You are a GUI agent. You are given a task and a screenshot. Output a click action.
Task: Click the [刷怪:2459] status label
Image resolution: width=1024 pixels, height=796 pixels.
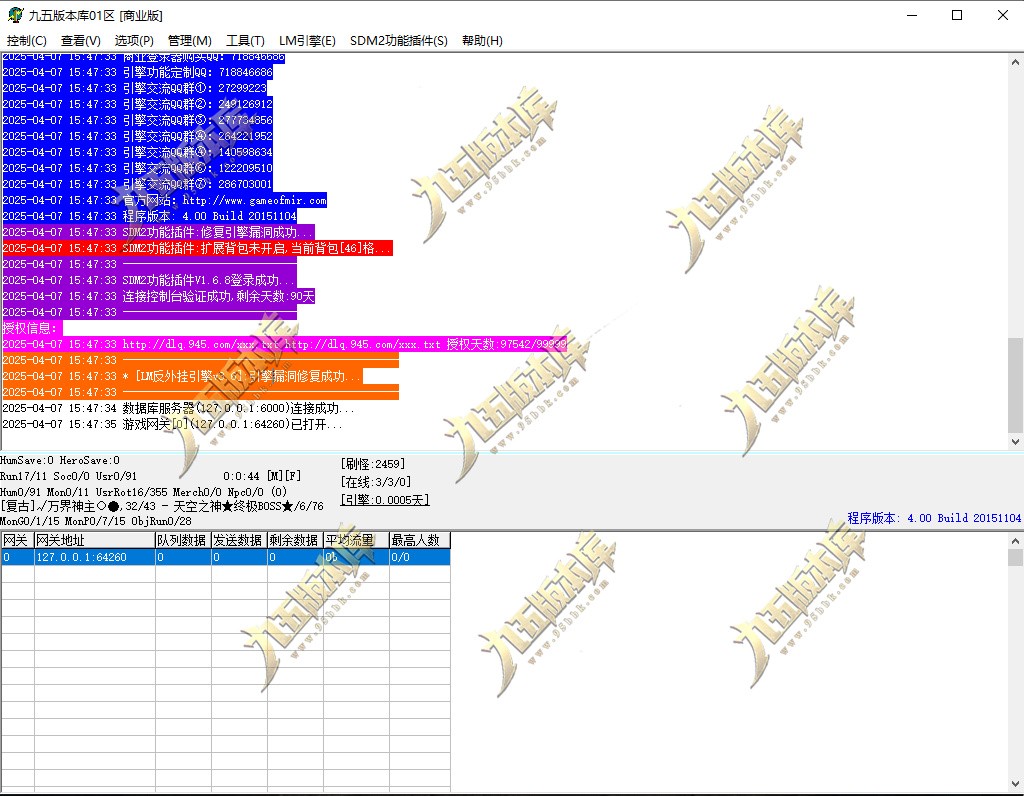[373, 464]
